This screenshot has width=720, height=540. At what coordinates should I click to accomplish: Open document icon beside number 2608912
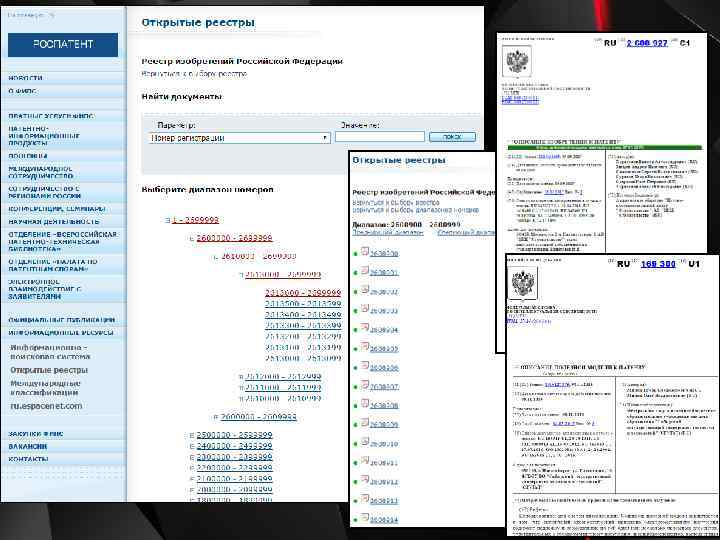click(365, 480)
